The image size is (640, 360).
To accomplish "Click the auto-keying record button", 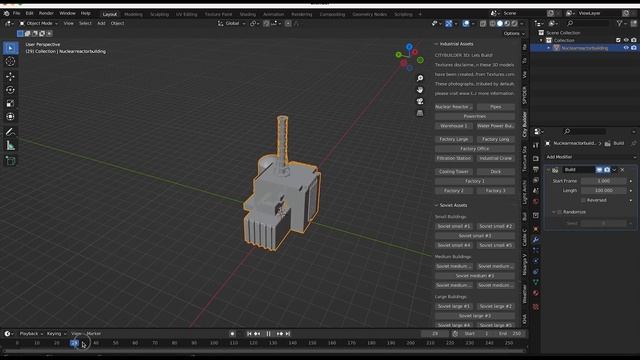I will [232, 333].
